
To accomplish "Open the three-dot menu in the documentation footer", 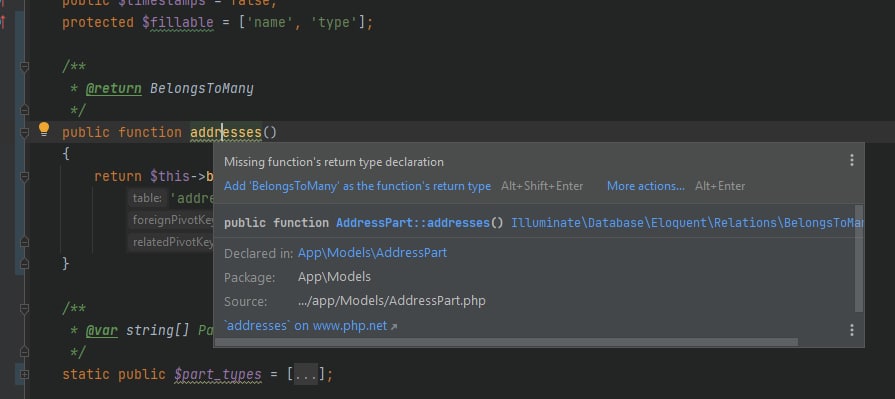I will (851, 330).
